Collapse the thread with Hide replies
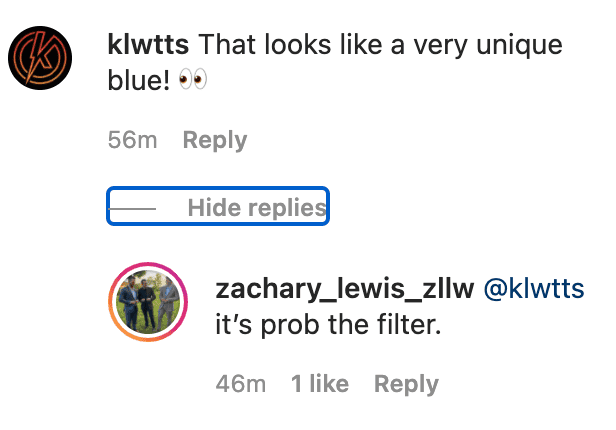The height and width of the screenshot is (430, 616). [218, 206]
